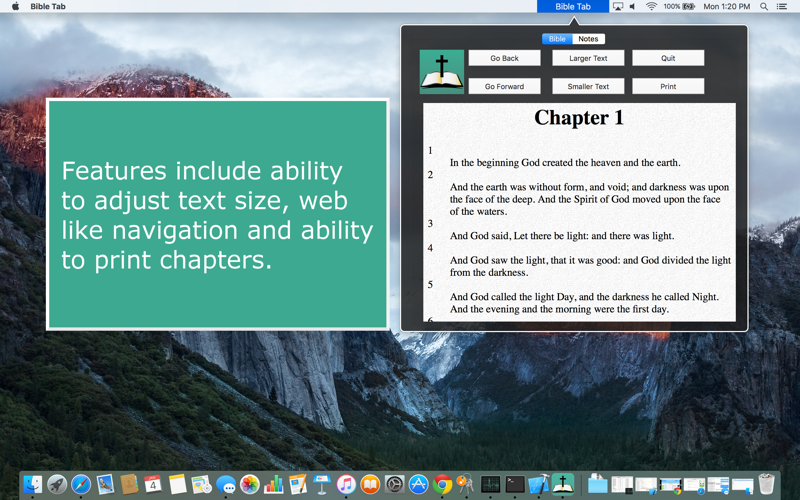Click the Chapter 1 heading text
This screenshot has width=800, height=500.
pyautogui.click(x=579, y=118)
